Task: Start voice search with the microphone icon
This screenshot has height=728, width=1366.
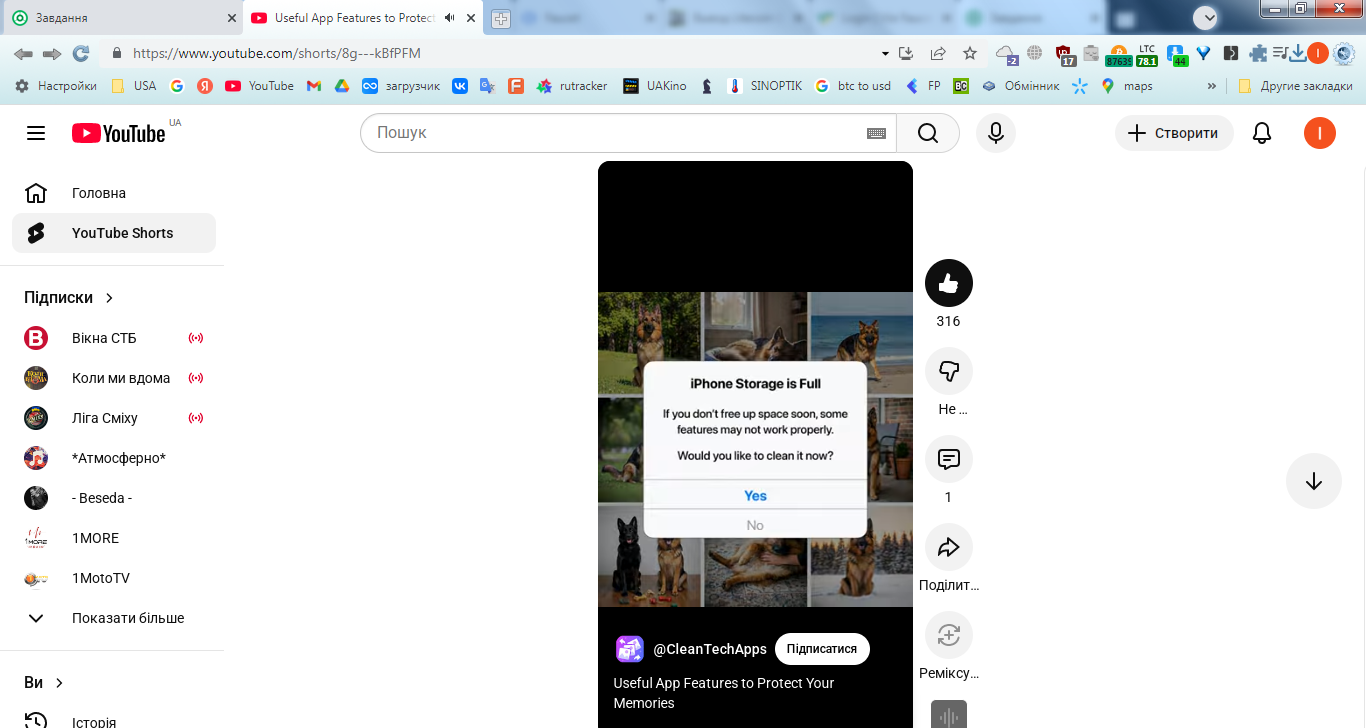Action: [996, 133]
